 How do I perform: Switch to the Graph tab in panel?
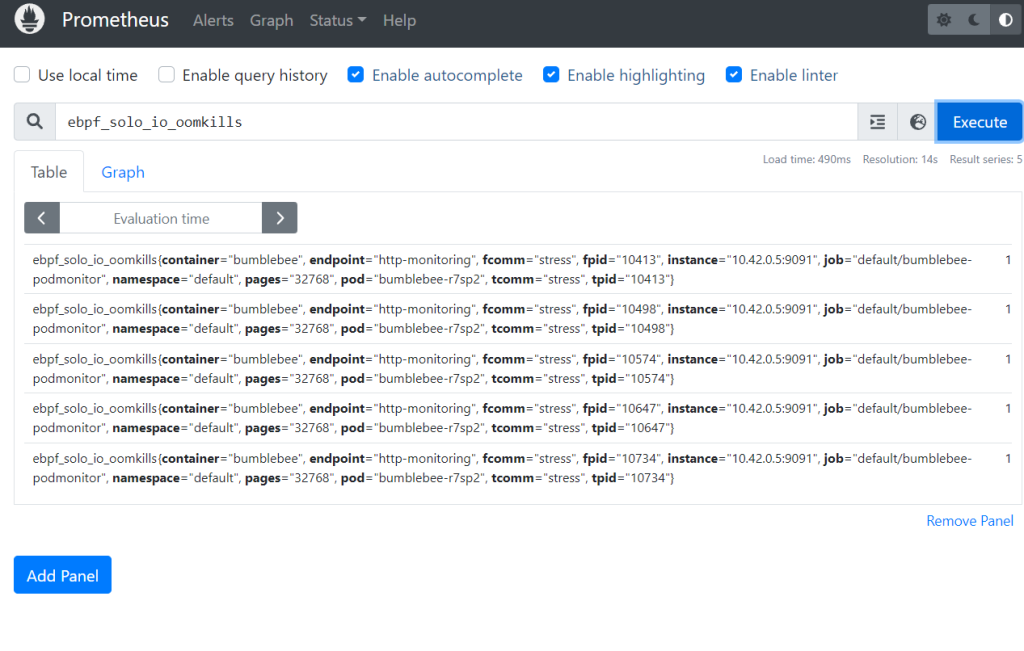tap(123, 172)
